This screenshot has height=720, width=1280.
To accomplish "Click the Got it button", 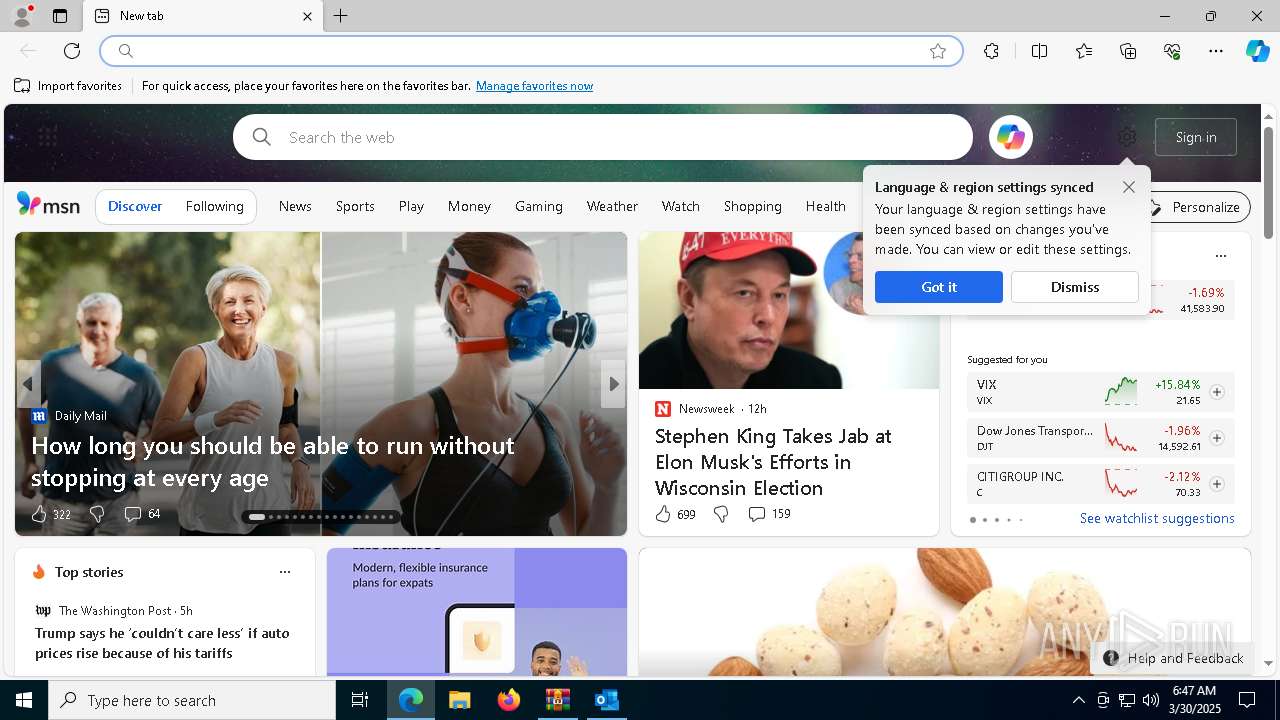I will click(938, 287).
